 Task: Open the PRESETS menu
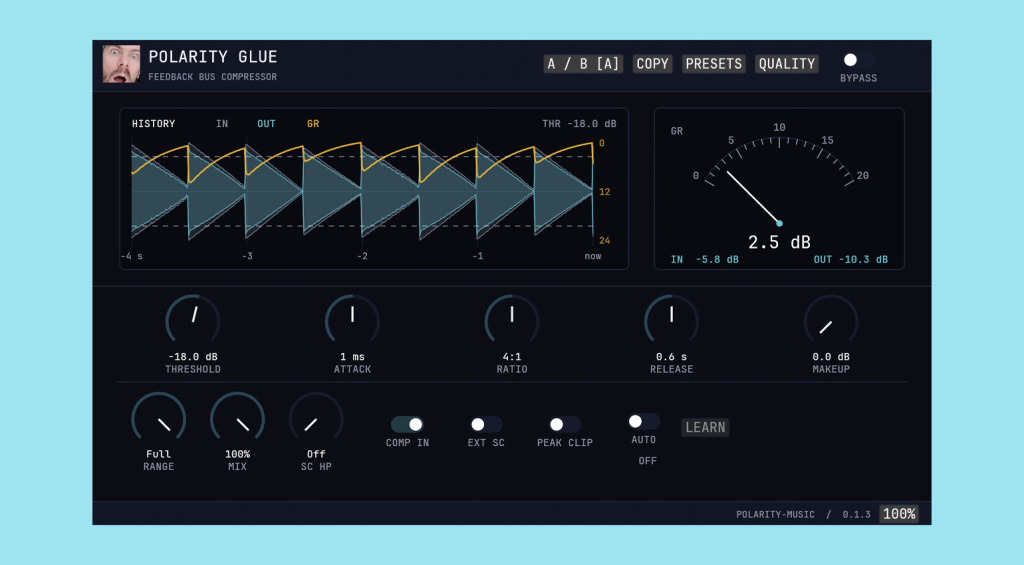[713, 64]
